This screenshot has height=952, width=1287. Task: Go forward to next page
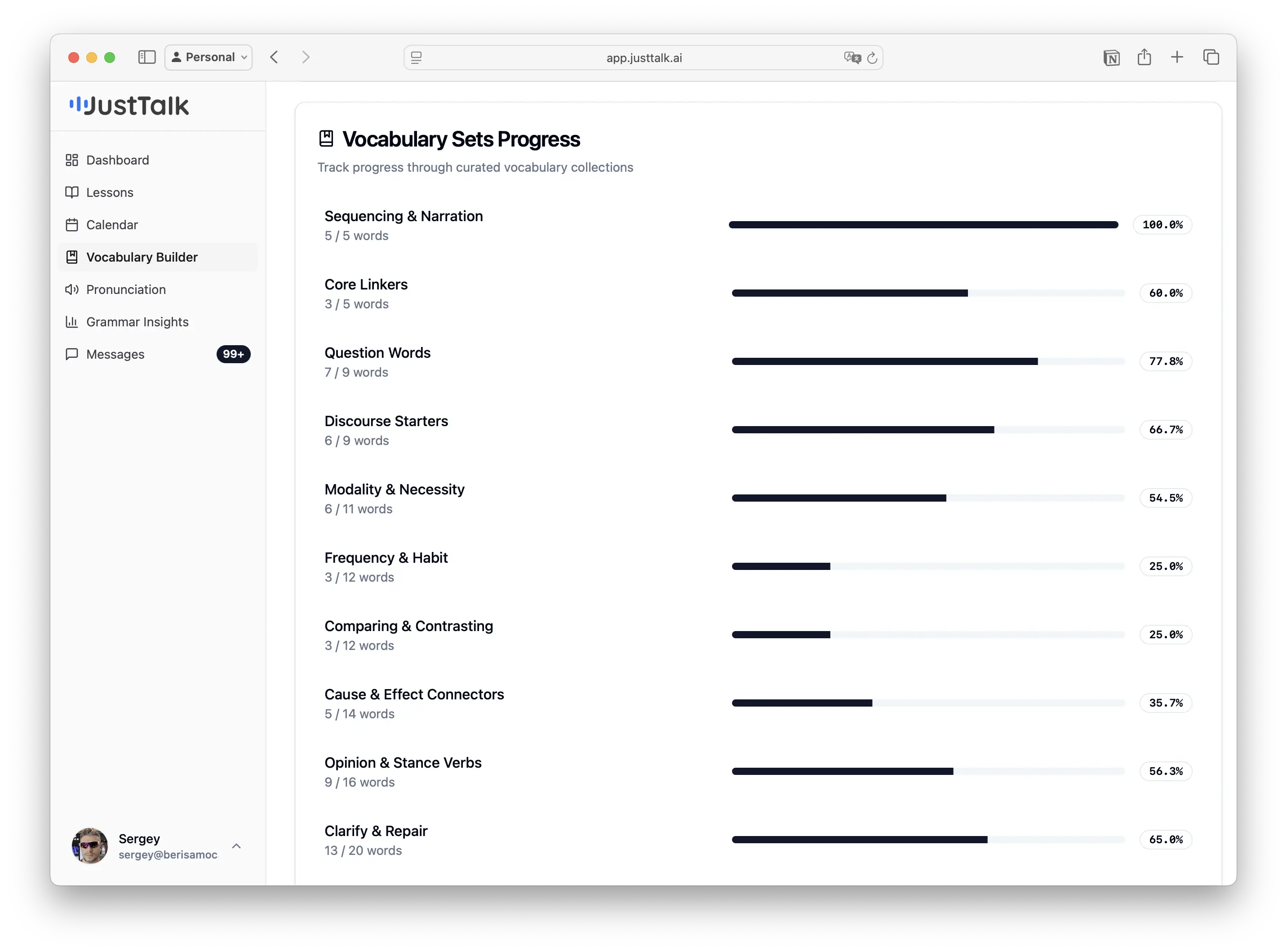(305, 57)
